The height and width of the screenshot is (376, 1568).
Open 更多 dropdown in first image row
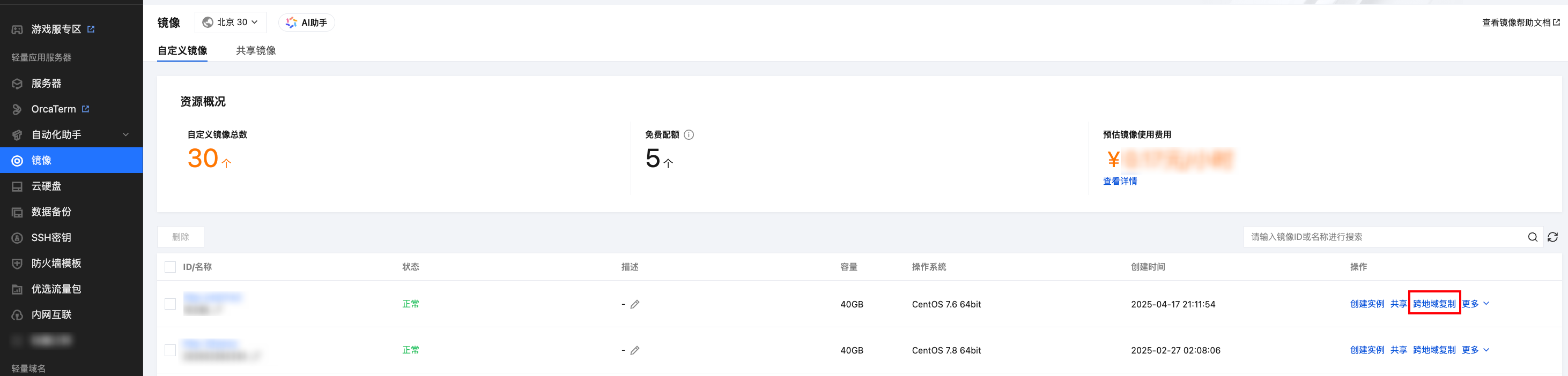[1475, 304]
